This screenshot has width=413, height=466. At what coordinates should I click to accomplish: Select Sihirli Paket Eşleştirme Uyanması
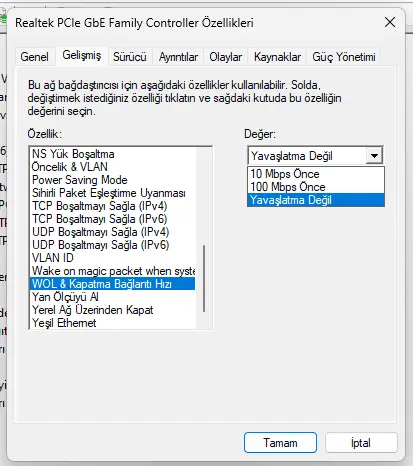pyautogui.click(x=113, y=193)
